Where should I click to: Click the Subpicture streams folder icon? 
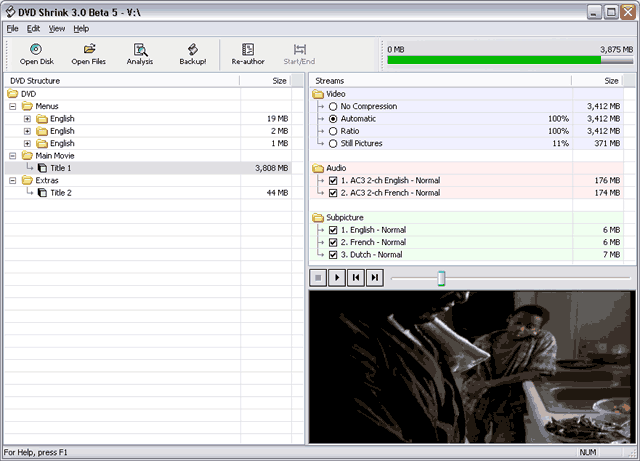coord(318,217)
